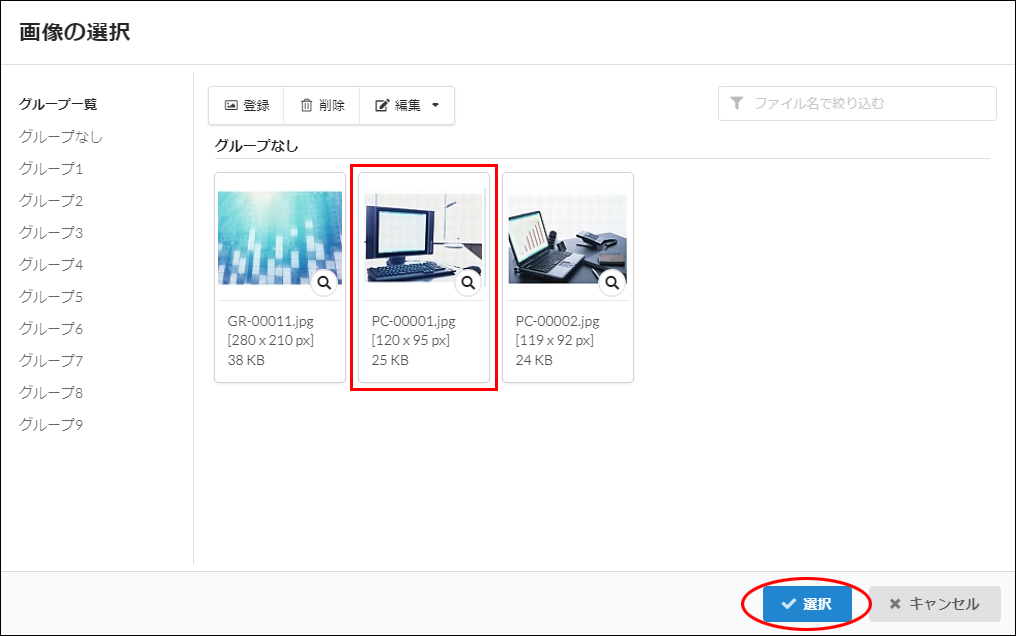The height and width of the screenshot is (636, 1016).
Task: Confirm with the blue 選択 button
Action: pos(807,604)
